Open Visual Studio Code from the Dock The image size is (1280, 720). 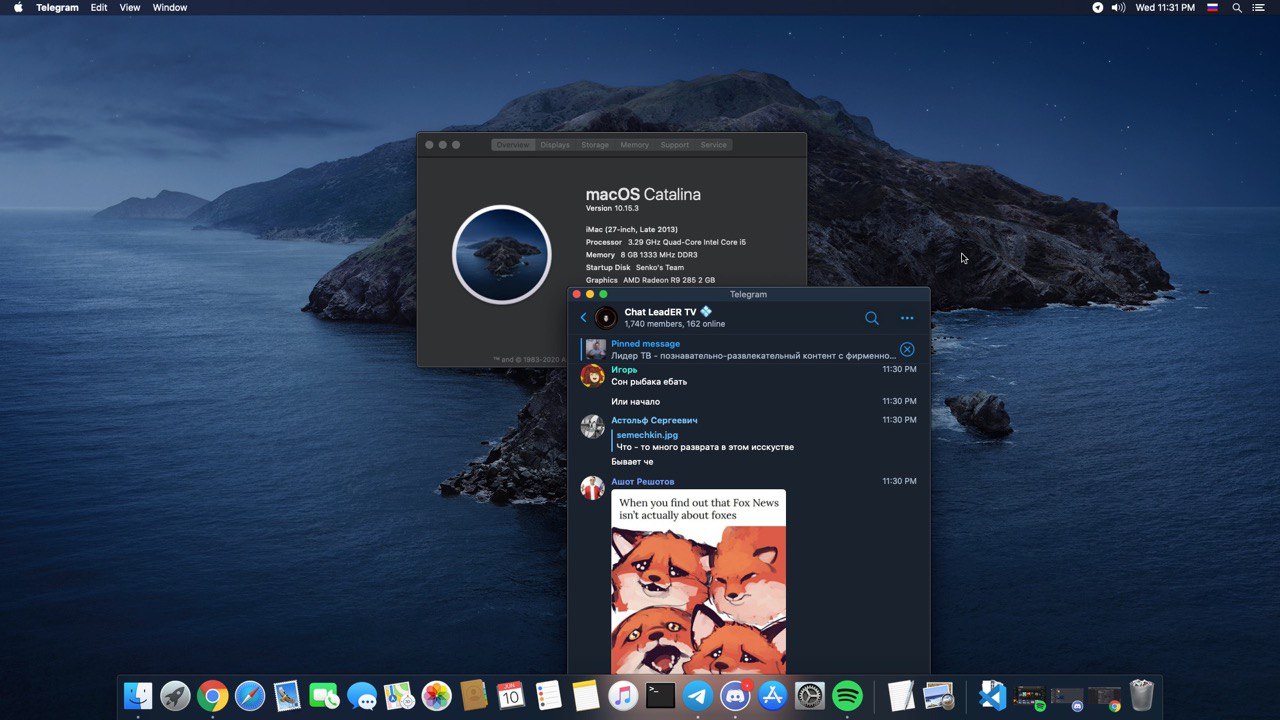pos(992,695)
